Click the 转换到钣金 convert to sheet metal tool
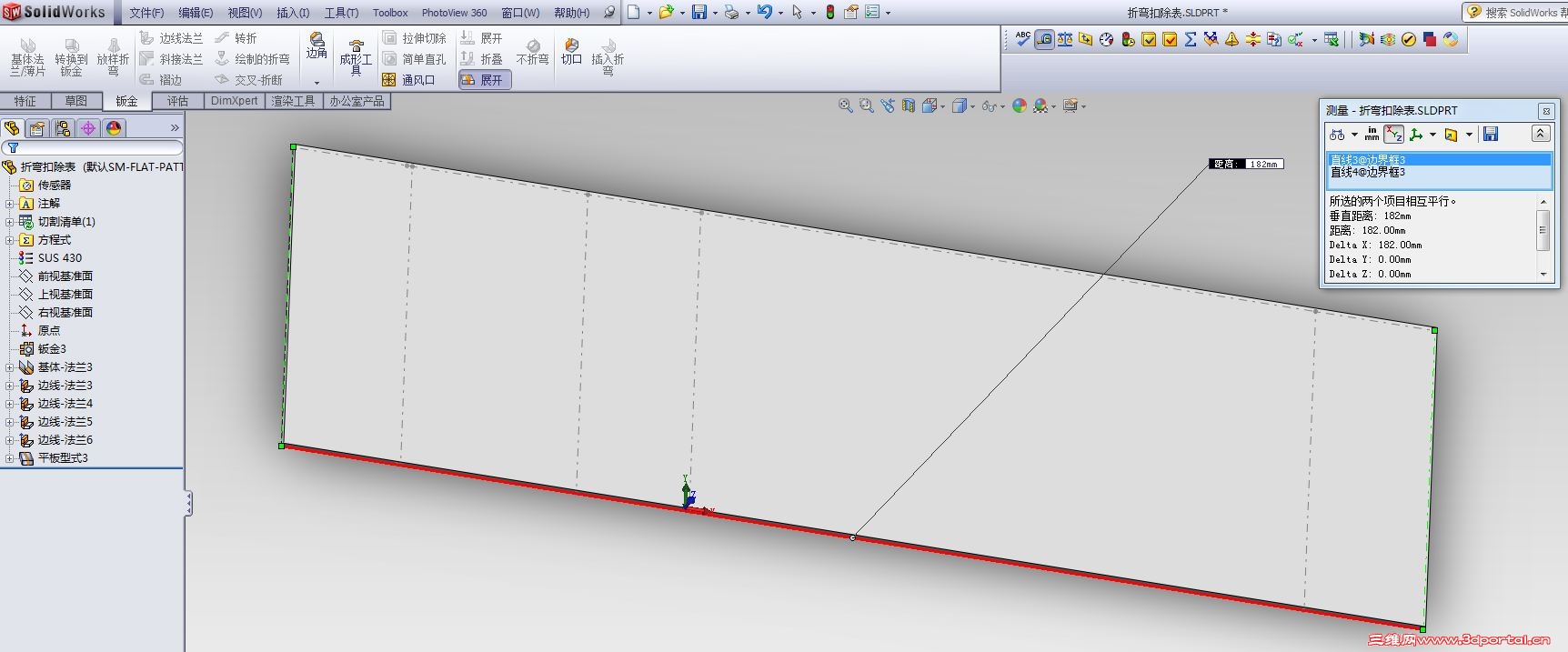 point(71,56)
